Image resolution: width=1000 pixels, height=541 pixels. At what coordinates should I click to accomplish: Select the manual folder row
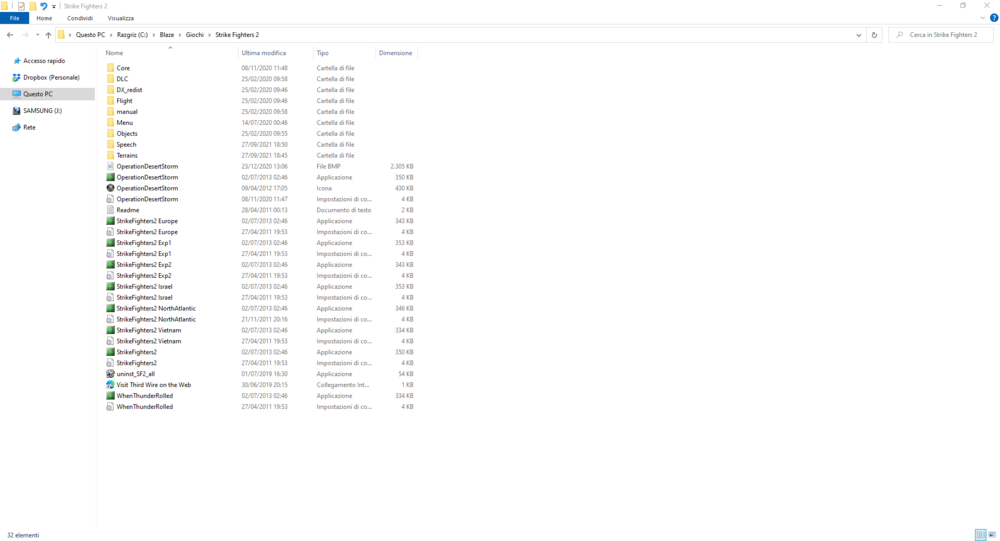pyautogui.click(x=260, y=112)
